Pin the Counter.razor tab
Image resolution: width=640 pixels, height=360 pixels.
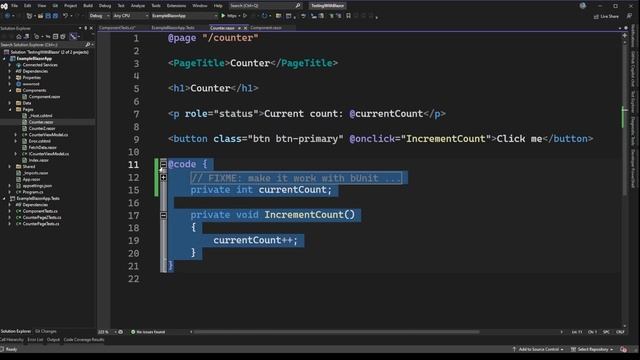point(239,28)
